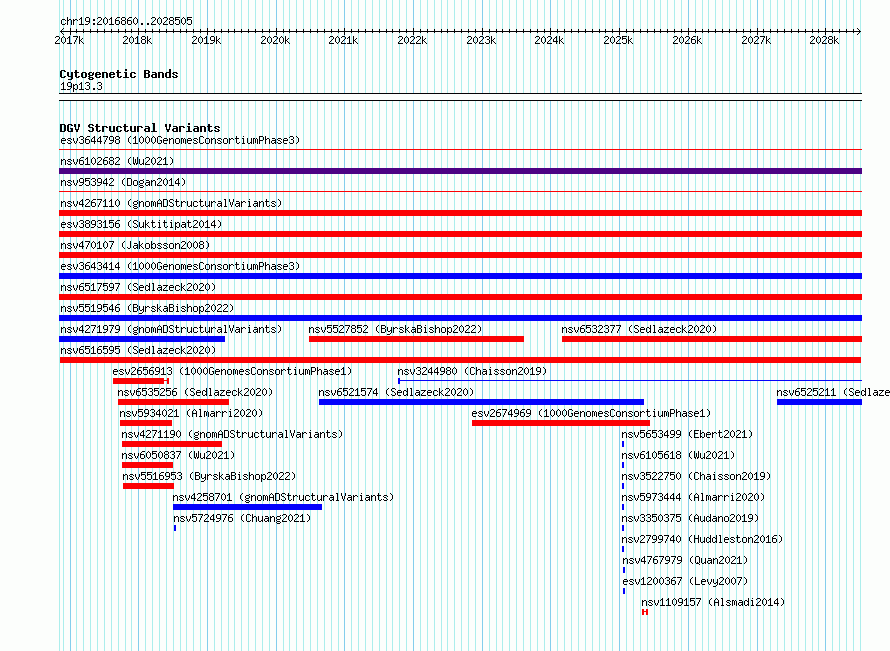890x651 pixels.
Task: Click nsv3522750 (Chaisson2019) label
Action: [x=696, y=476]
